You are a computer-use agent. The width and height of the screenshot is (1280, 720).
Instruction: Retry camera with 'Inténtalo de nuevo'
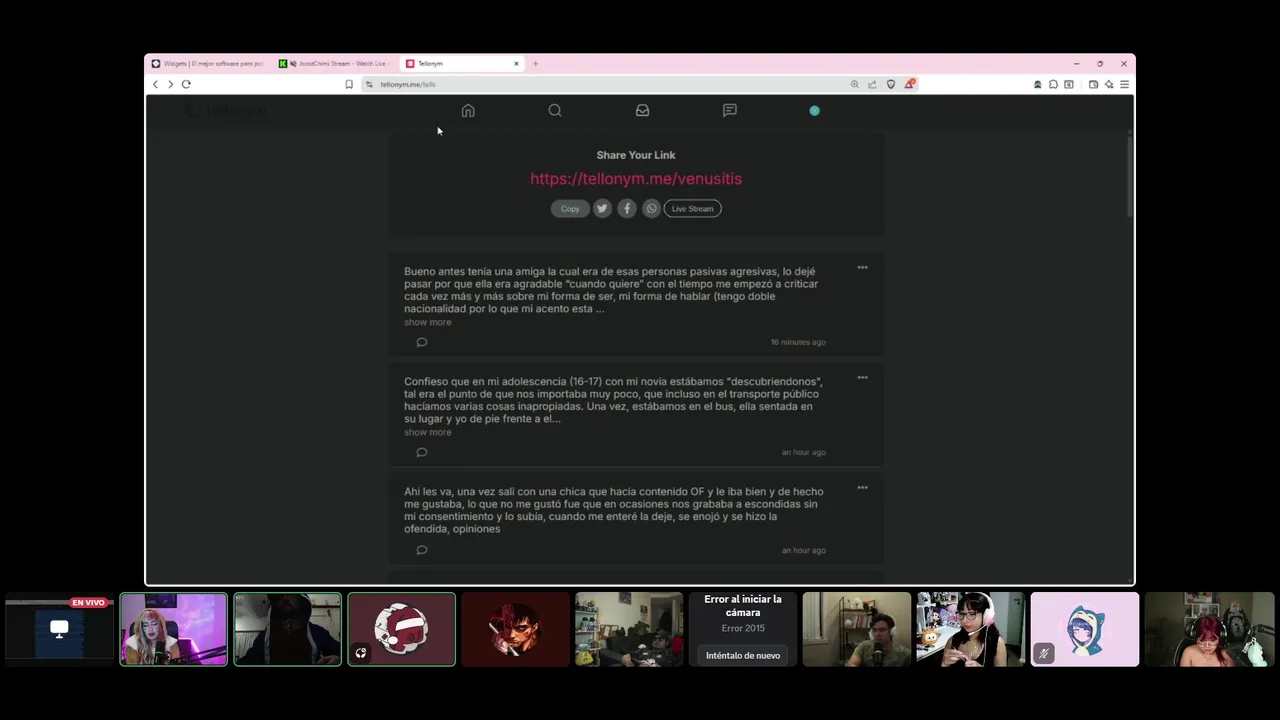(743, 655)
